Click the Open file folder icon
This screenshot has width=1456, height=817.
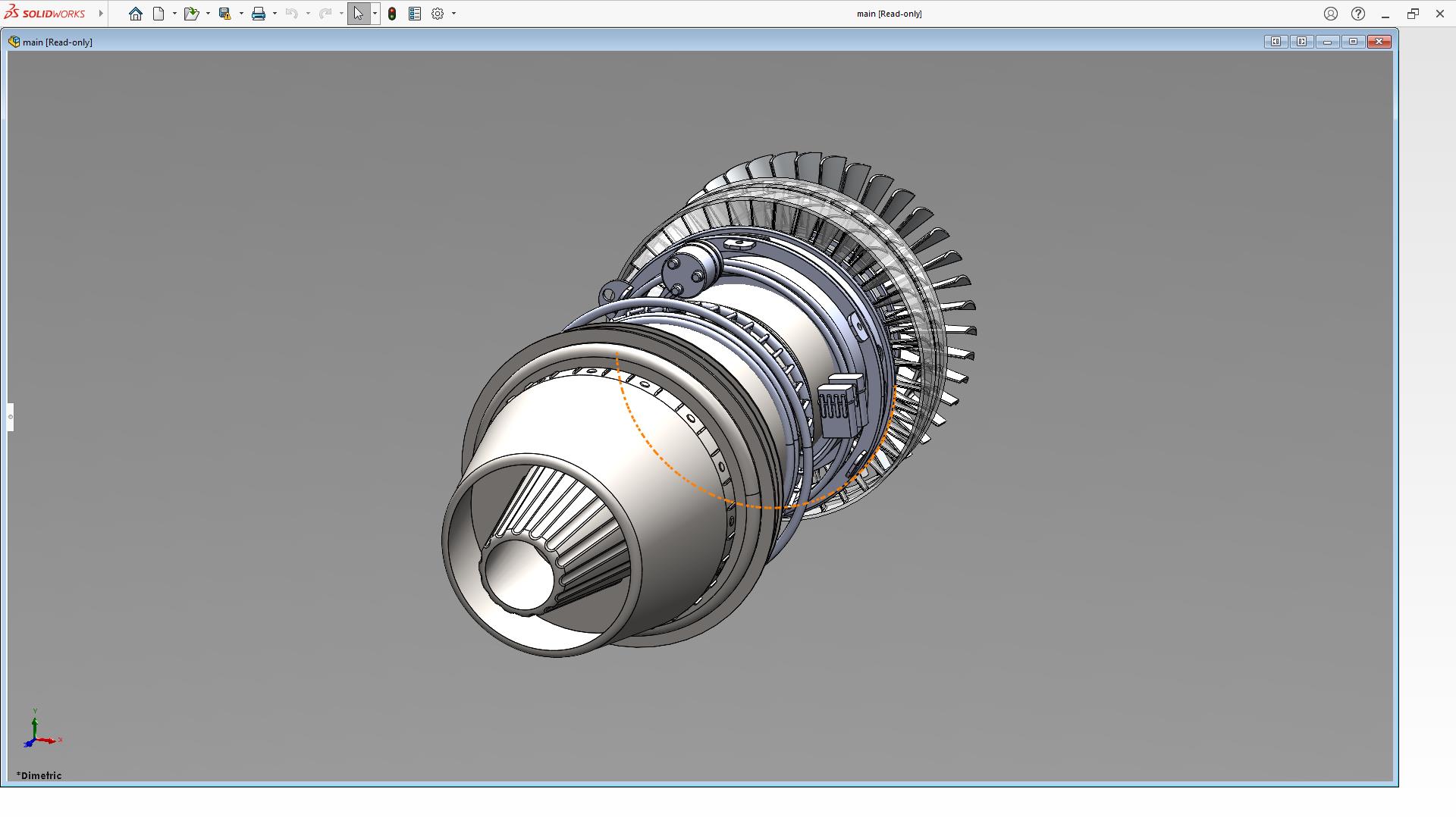coord(190,14)
